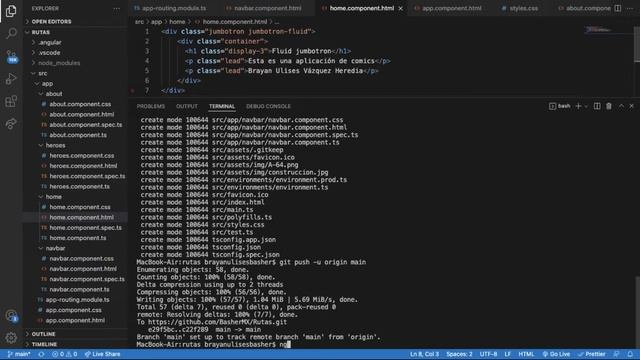Close the home.component.html tab
Screen dimensions: 640x360
[400, 8]
